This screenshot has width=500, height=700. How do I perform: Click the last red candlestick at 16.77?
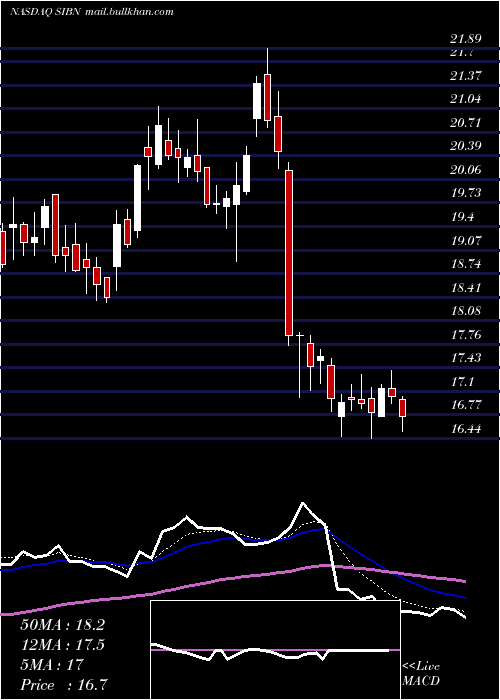[402, 408]
